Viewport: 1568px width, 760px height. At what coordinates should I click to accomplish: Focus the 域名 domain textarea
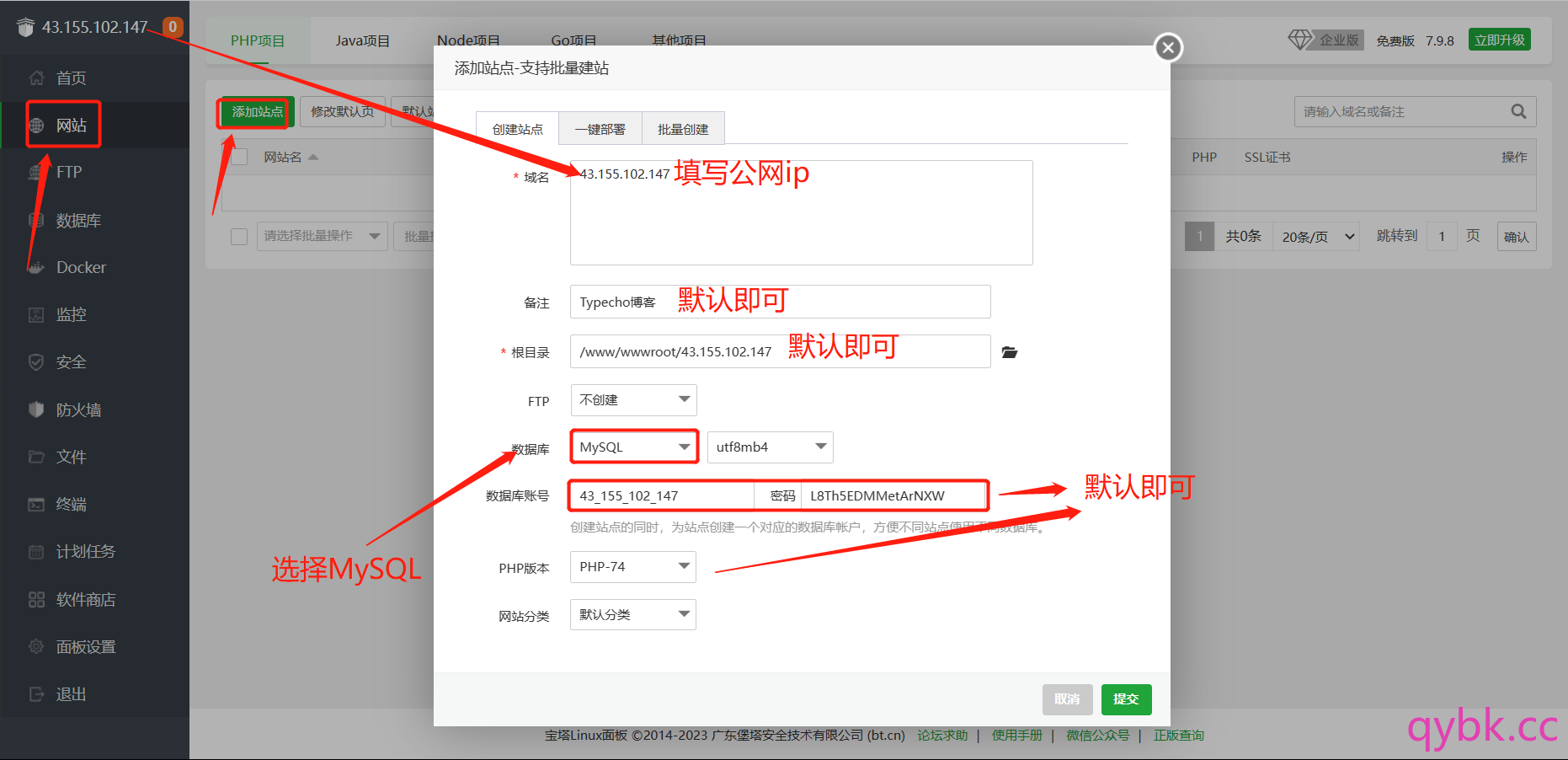802,213
